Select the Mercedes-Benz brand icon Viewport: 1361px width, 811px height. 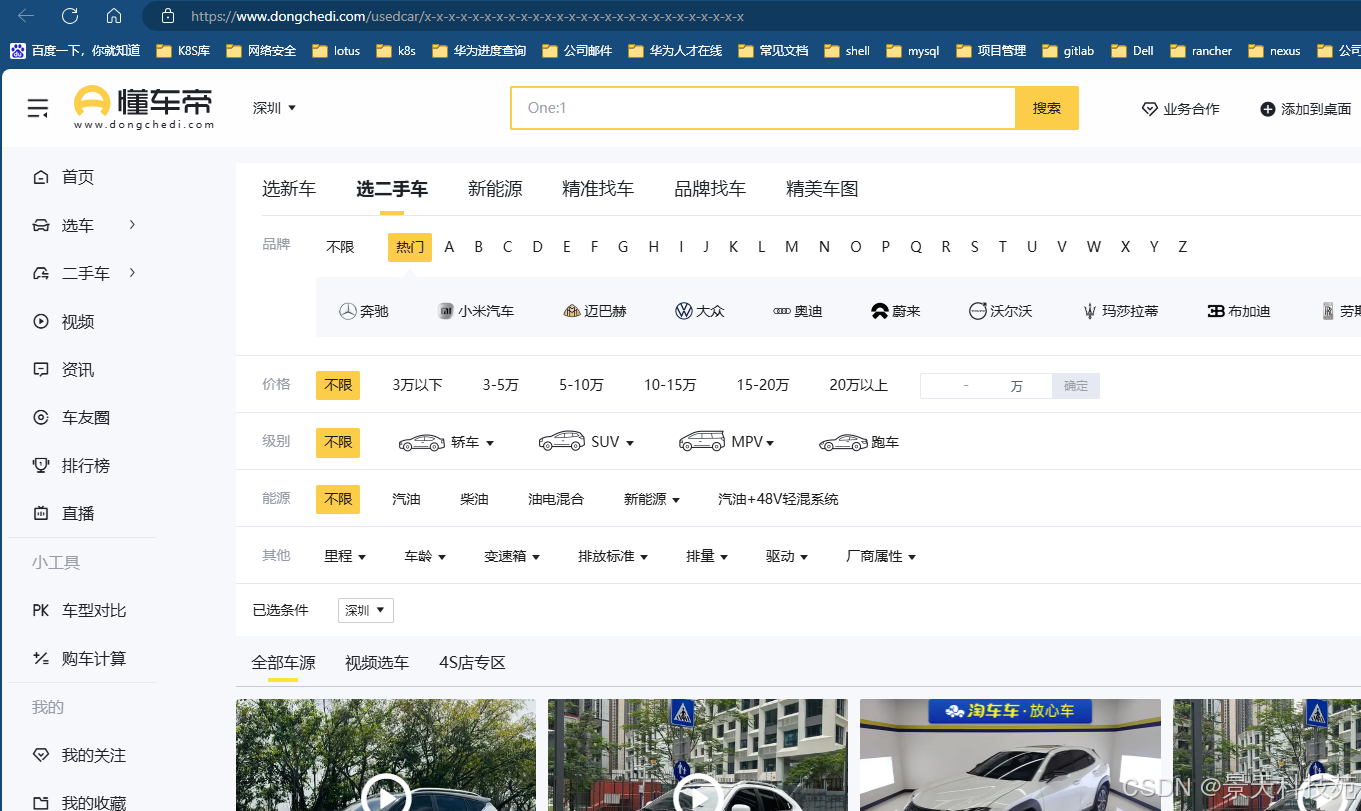[364, 310]
